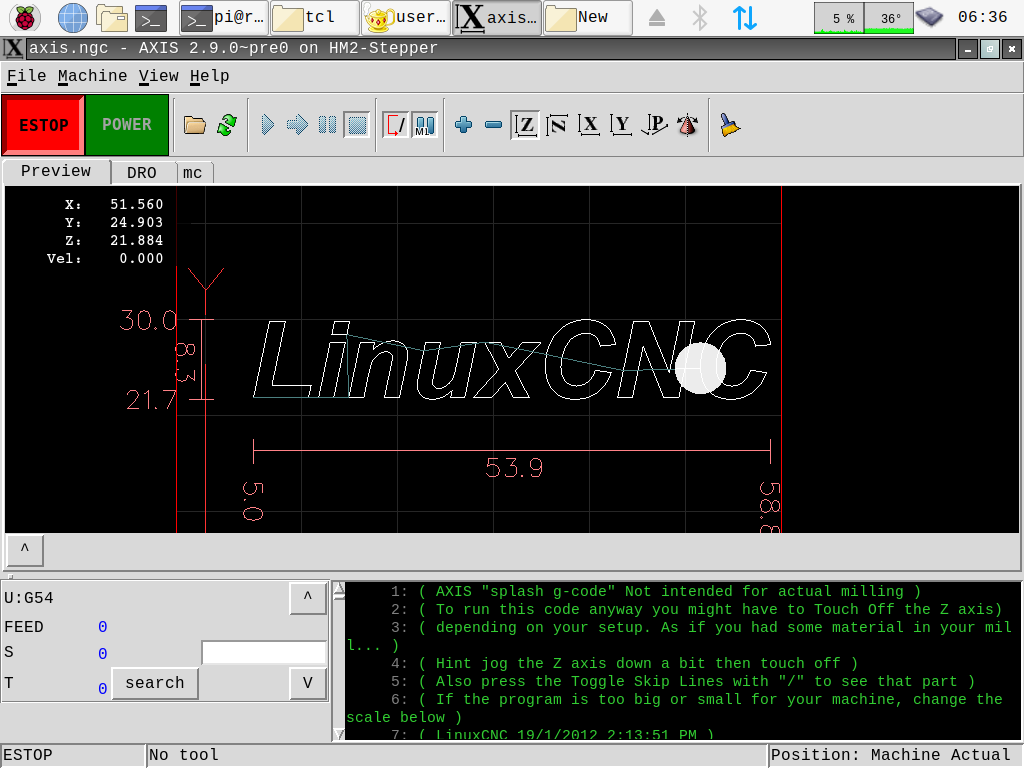Click the ESTOP text in the status bar
The image size is (1024, 768).
tap(28, 756)
